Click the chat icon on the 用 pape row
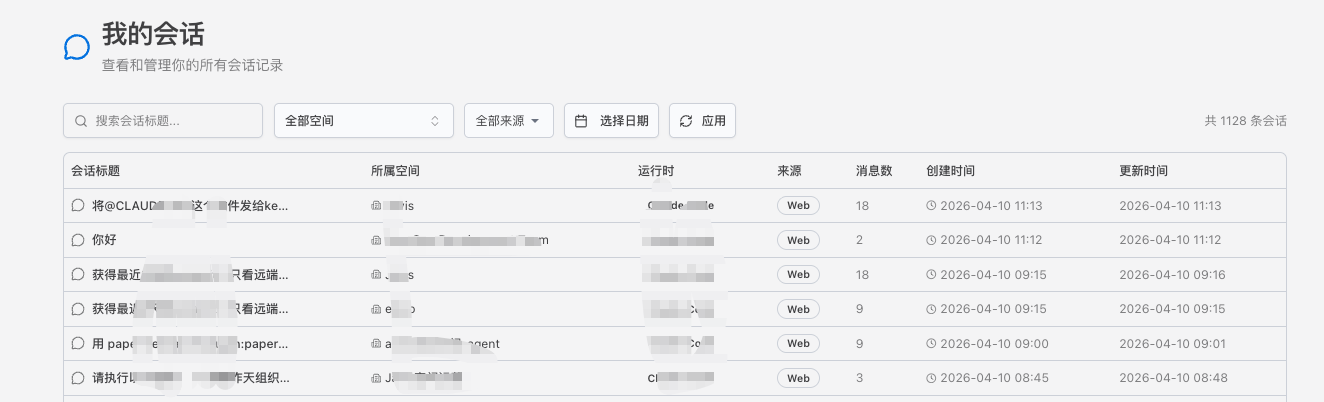 78,344
